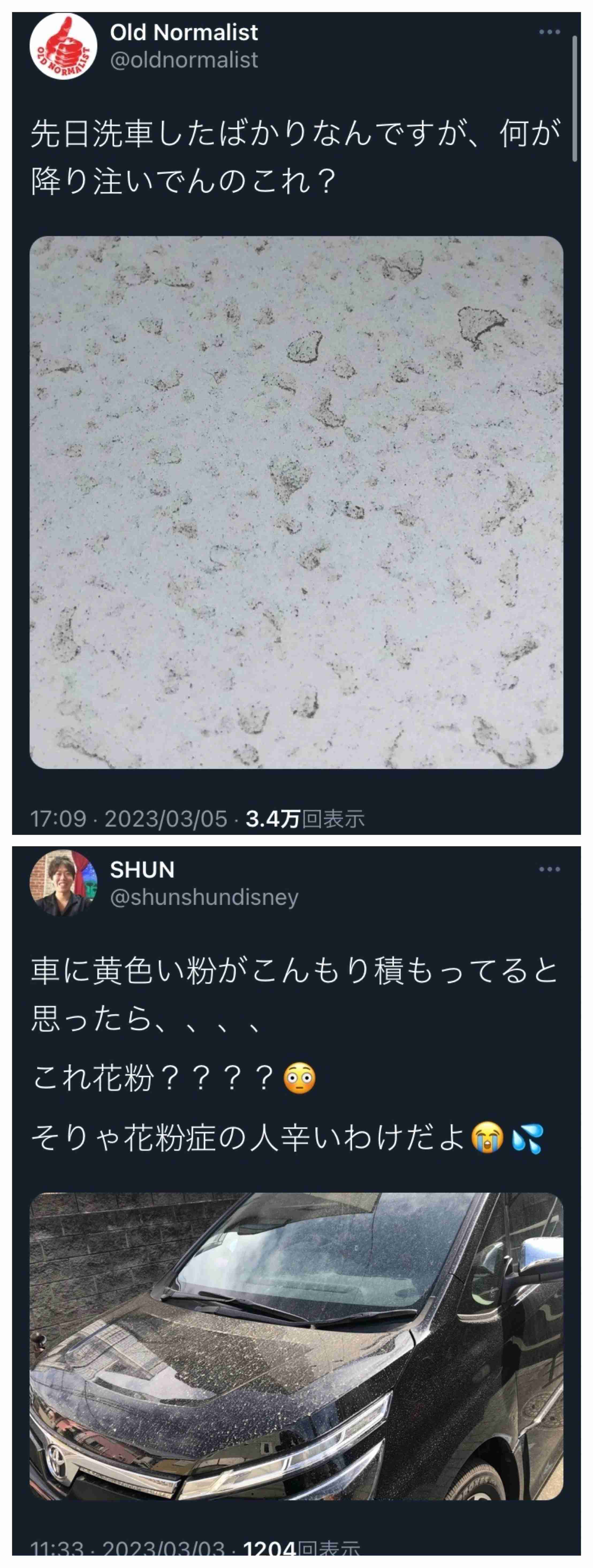The height and width of the screenshot is (1568, 593).
Task: Open SHUN profile avatar photo
Action: click(63, 883)
